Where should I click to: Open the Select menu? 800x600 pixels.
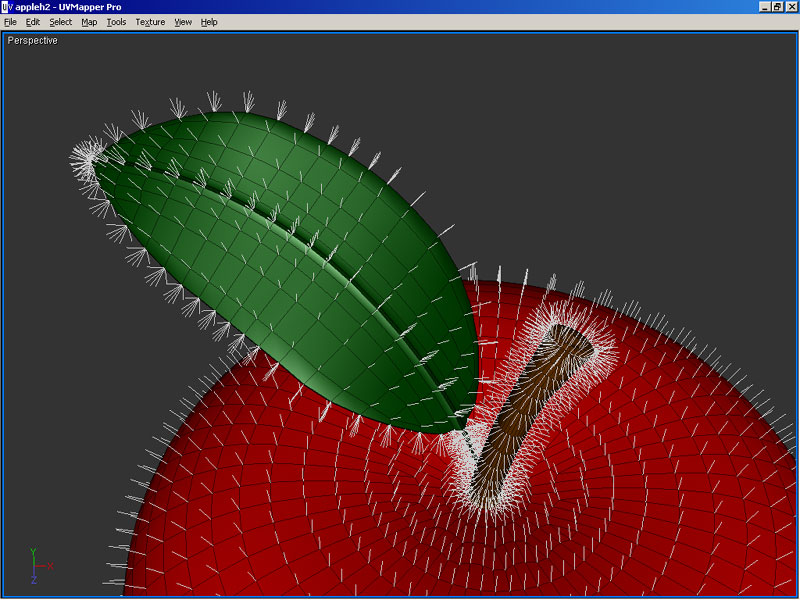tap(61, 22)
